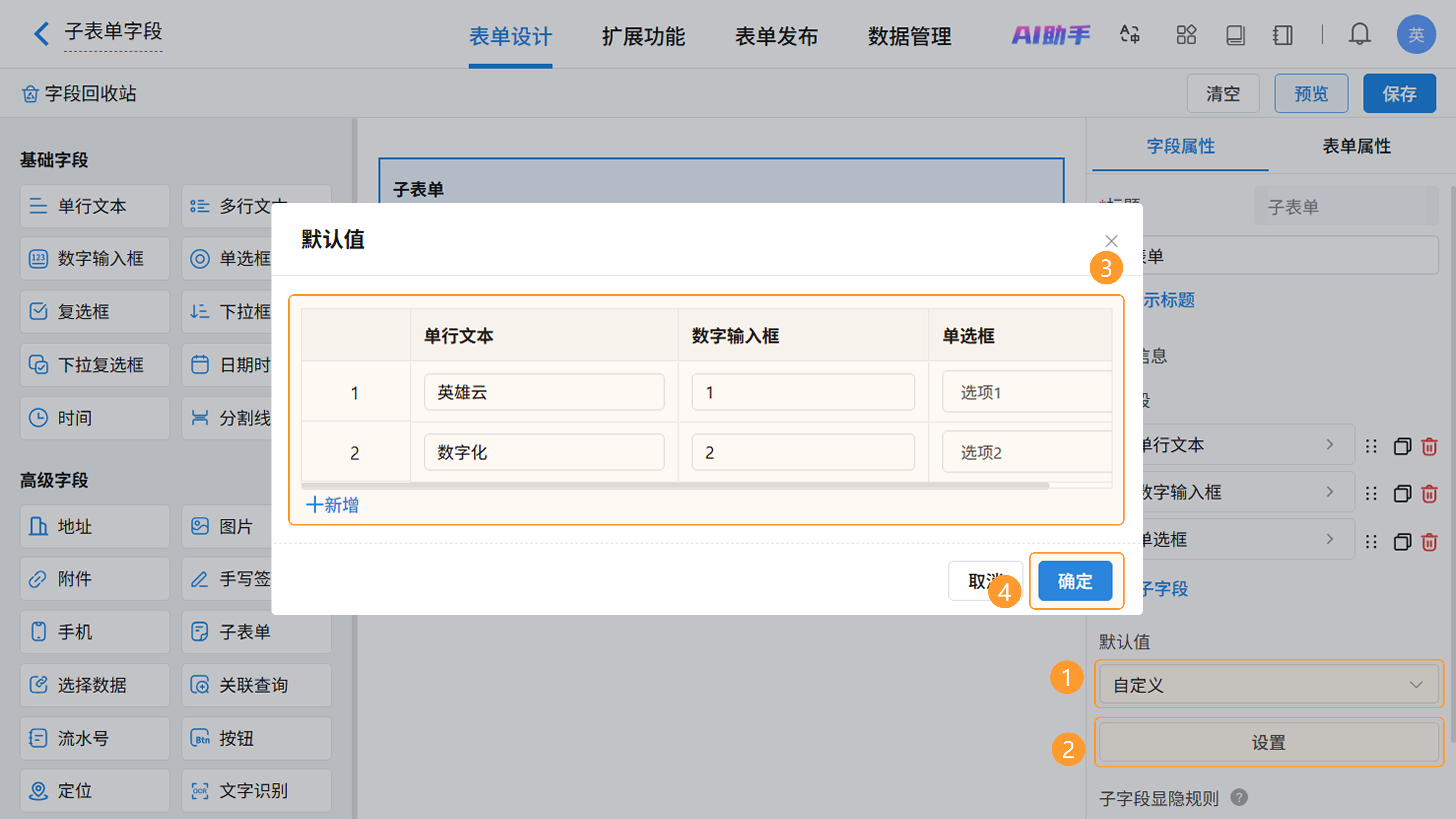Switch to 表单属性 tab
This screenshot has height=819, width=1456.
point(1356,146)
